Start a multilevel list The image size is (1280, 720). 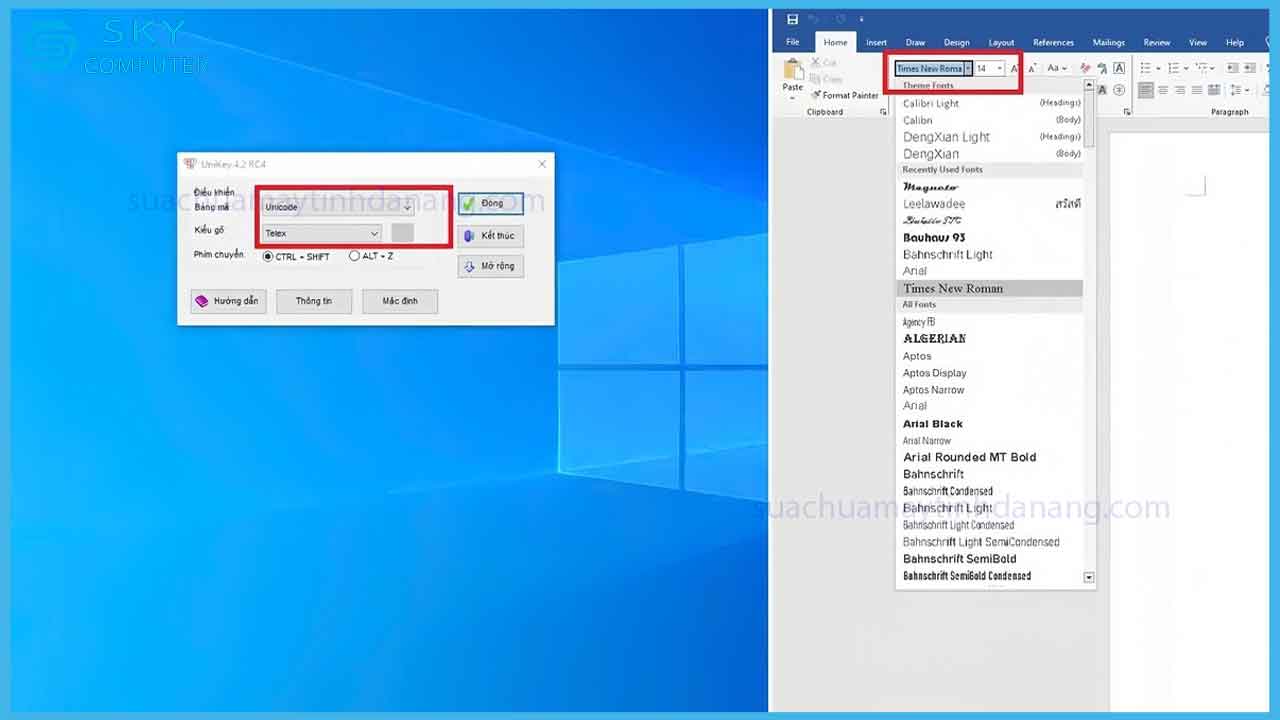1202,68
